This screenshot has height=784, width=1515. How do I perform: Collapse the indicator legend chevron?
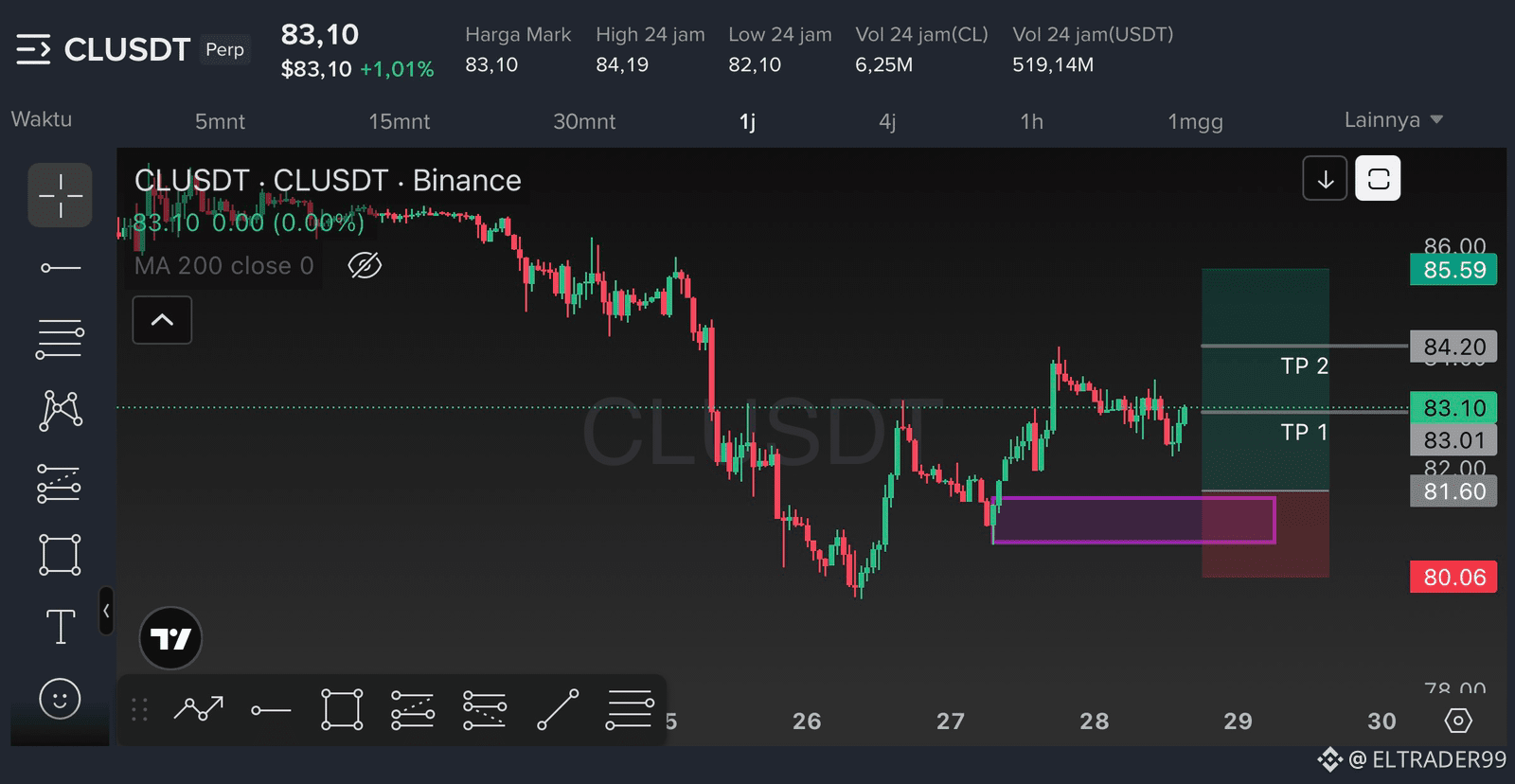[162, 320]
